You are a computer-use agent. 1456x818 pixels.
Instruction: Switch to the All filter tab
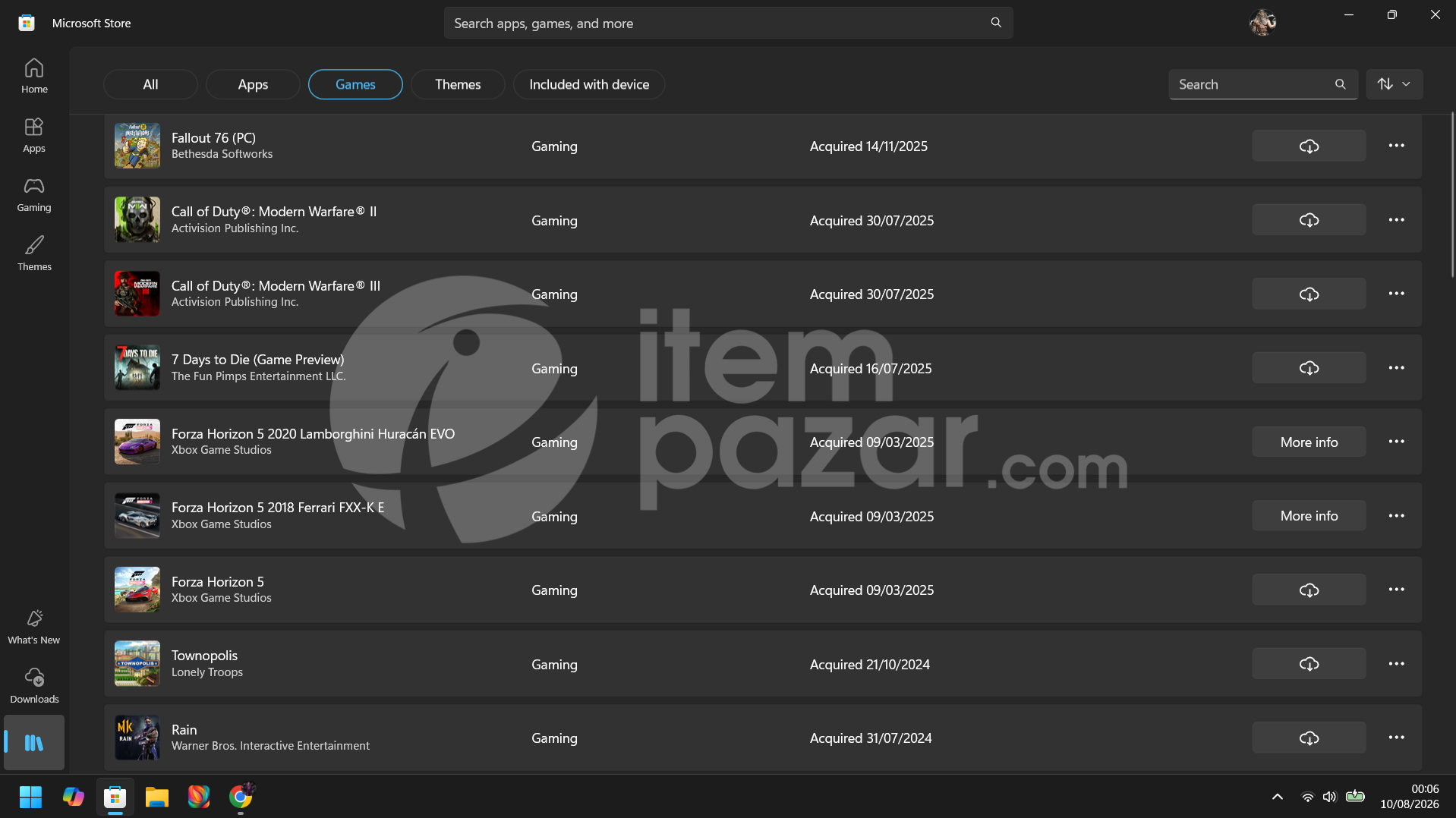pyautogui.click(x=150, y=84)
